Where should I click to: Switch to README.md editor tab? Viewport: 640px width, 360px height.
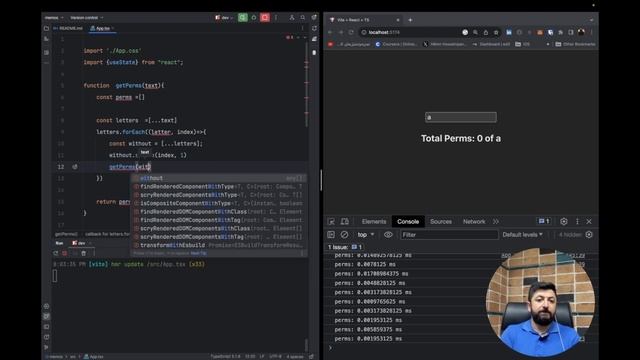pos(68,28)
